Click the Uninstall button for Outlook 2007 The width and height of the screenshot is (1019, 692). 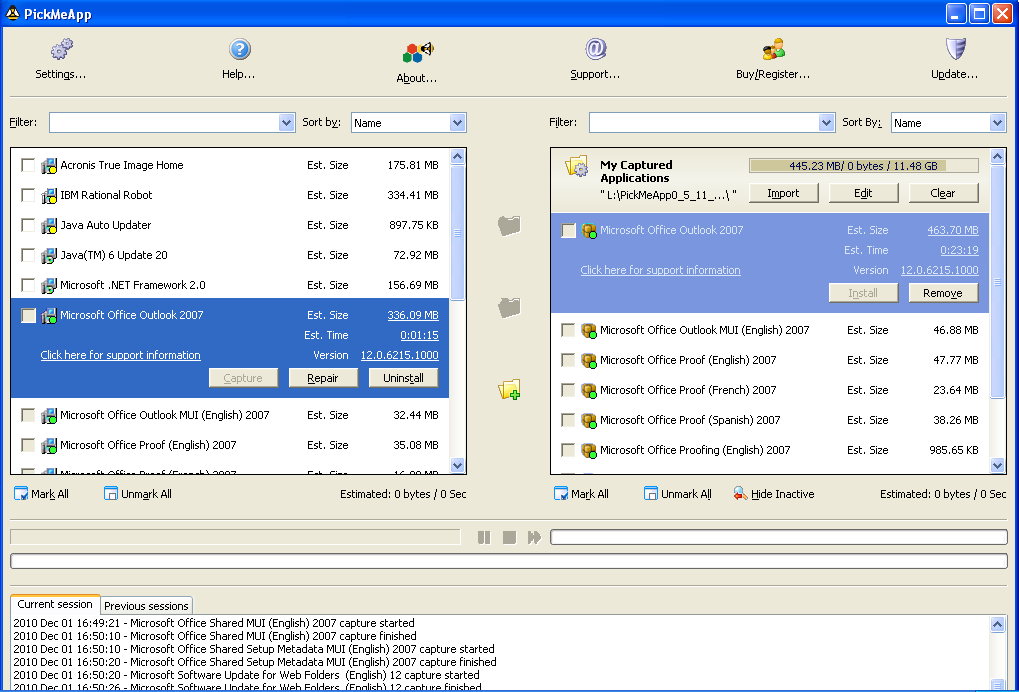(404, 378)
